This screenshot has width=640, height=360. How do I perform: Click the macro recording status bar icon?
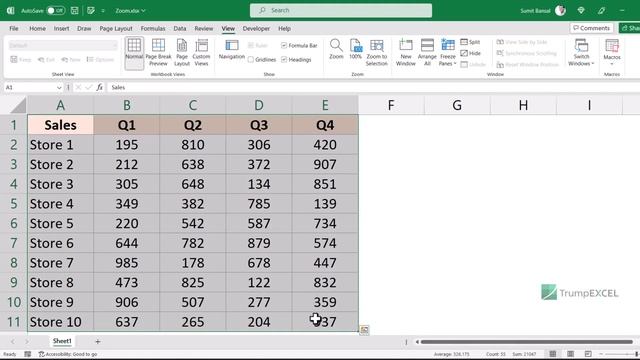point(28,354)
